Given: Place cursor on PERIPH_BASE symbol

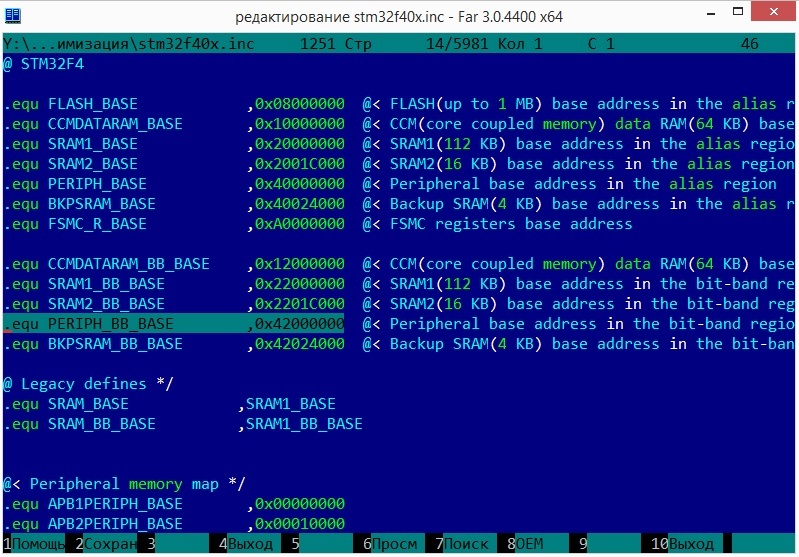Looking at the screenshot, I should click(x=97, y=183).
